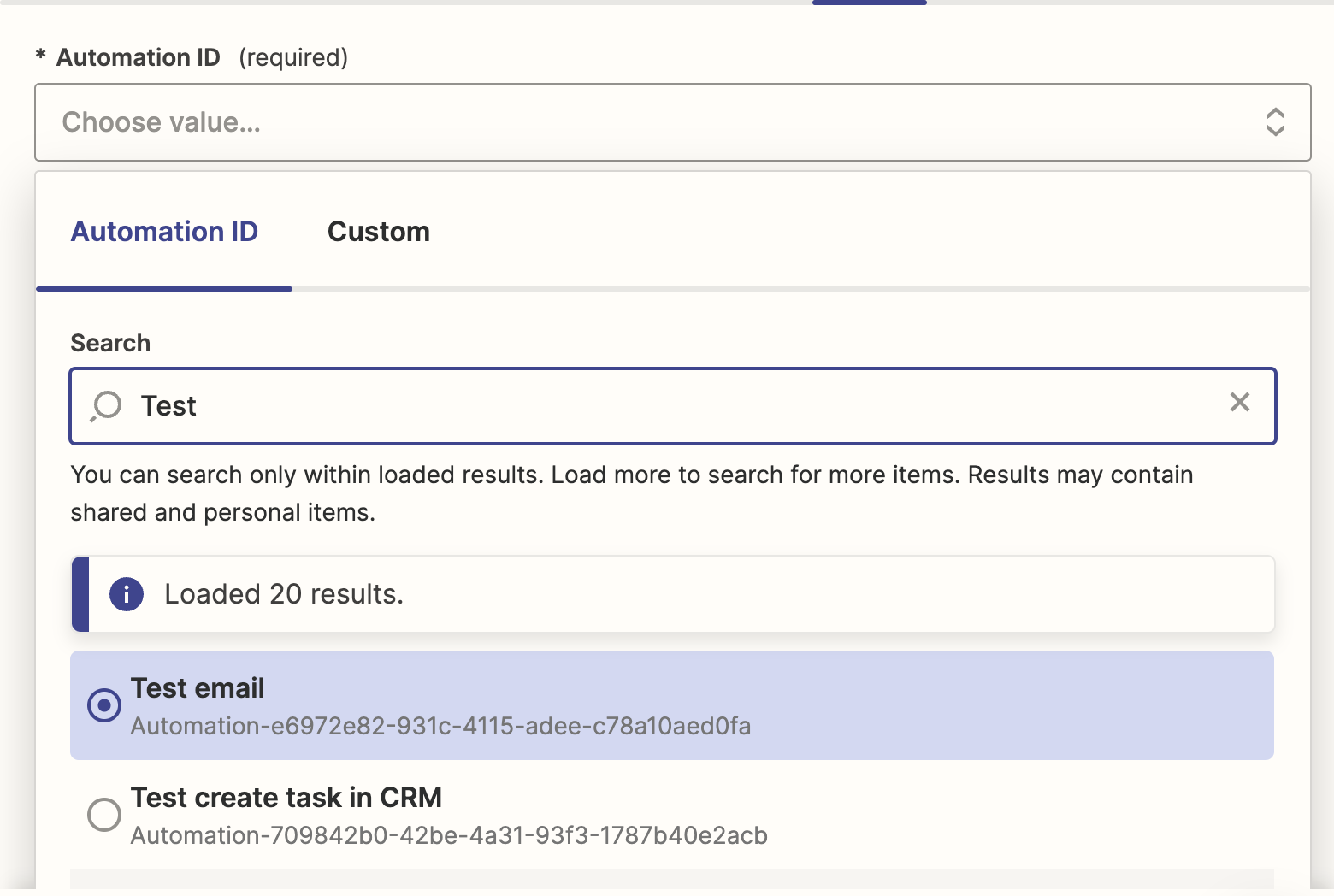
Task: Click into the Search field containing 'Test'
Action: coord(667,406)
